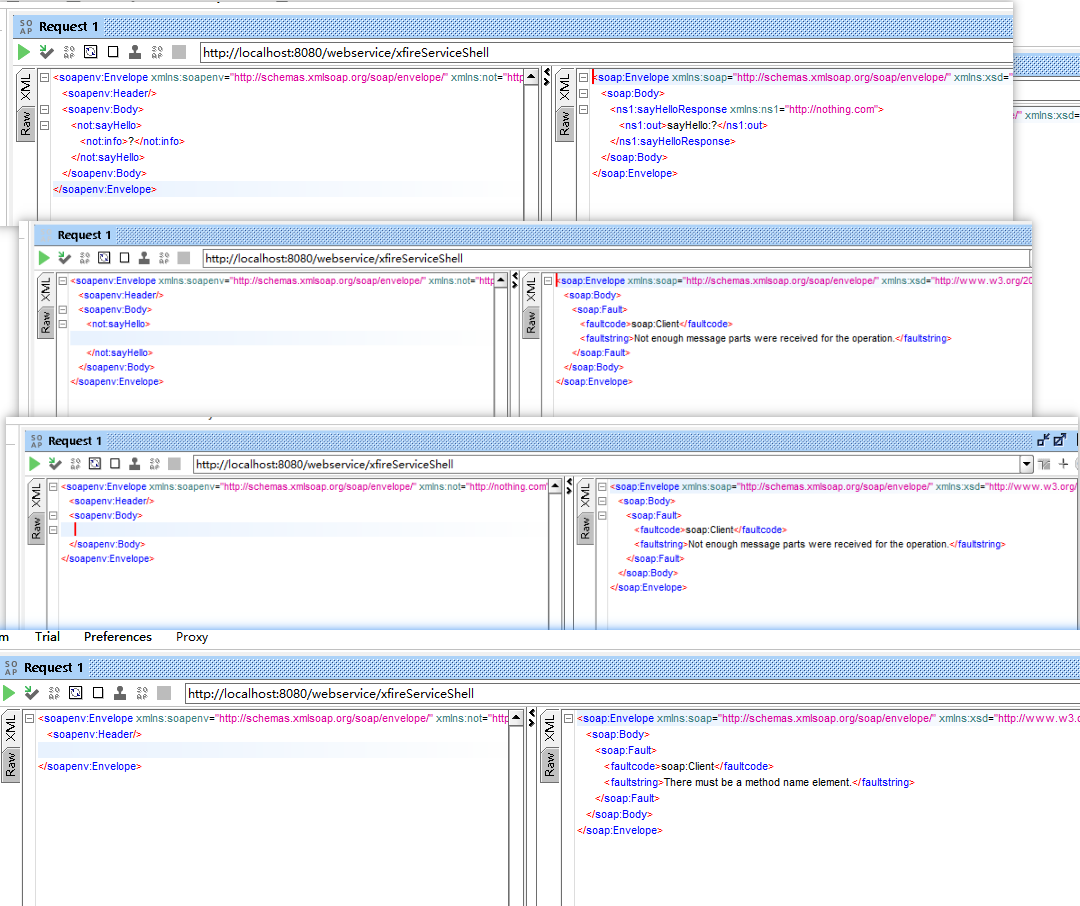Click gray stop square in bottom window toolbar
The width and height of the screenshot is (1080, 906).
click(x=164, y=692)
